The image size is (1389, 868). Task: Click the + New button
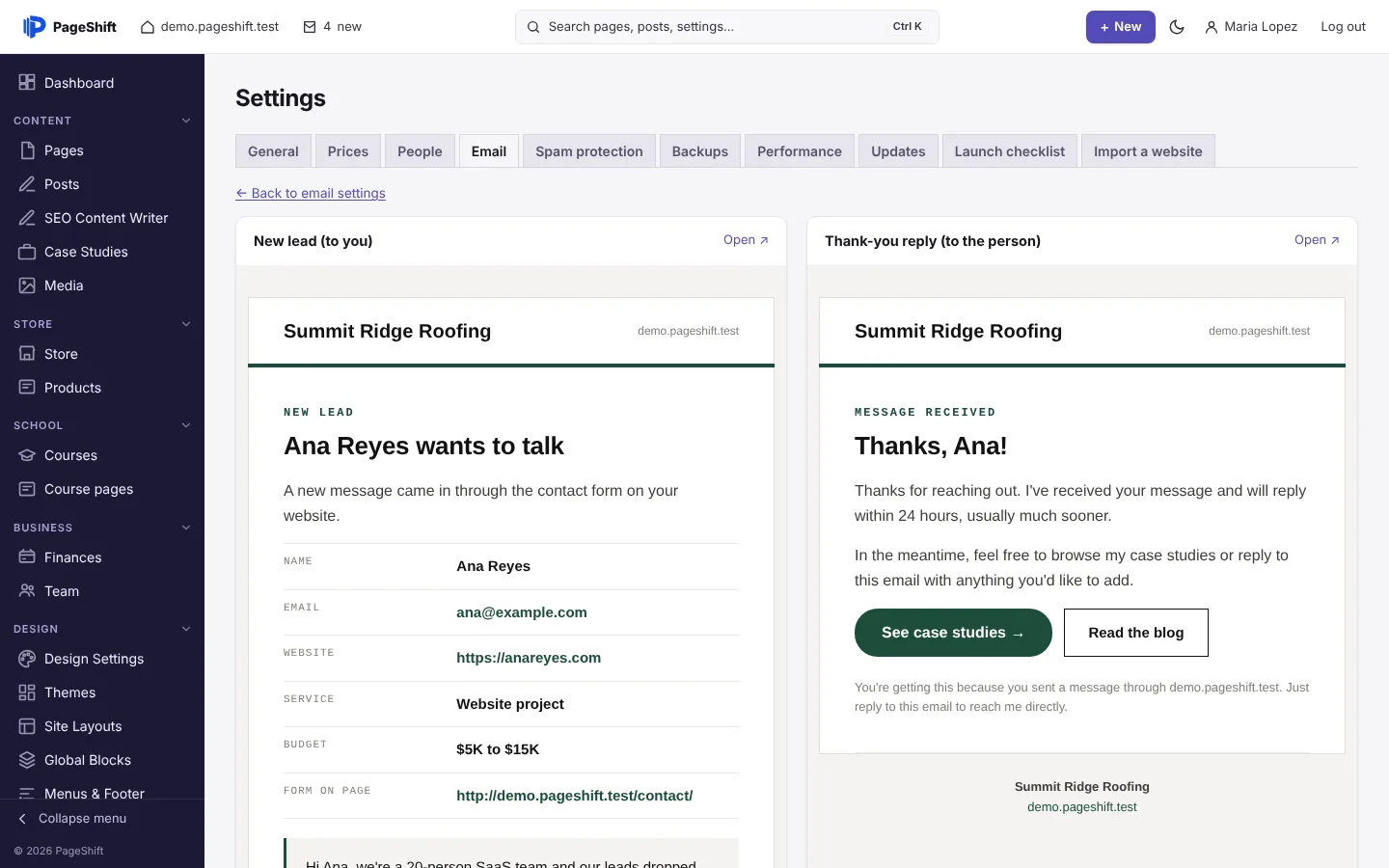click(1121, 27)
